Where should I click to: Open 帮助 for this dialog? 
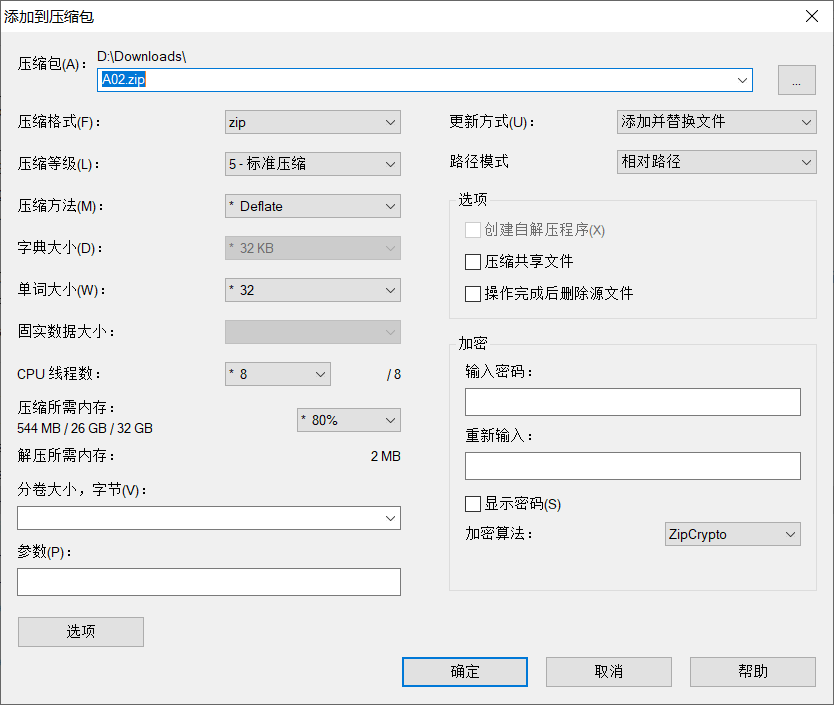click(x=752, y=672)
